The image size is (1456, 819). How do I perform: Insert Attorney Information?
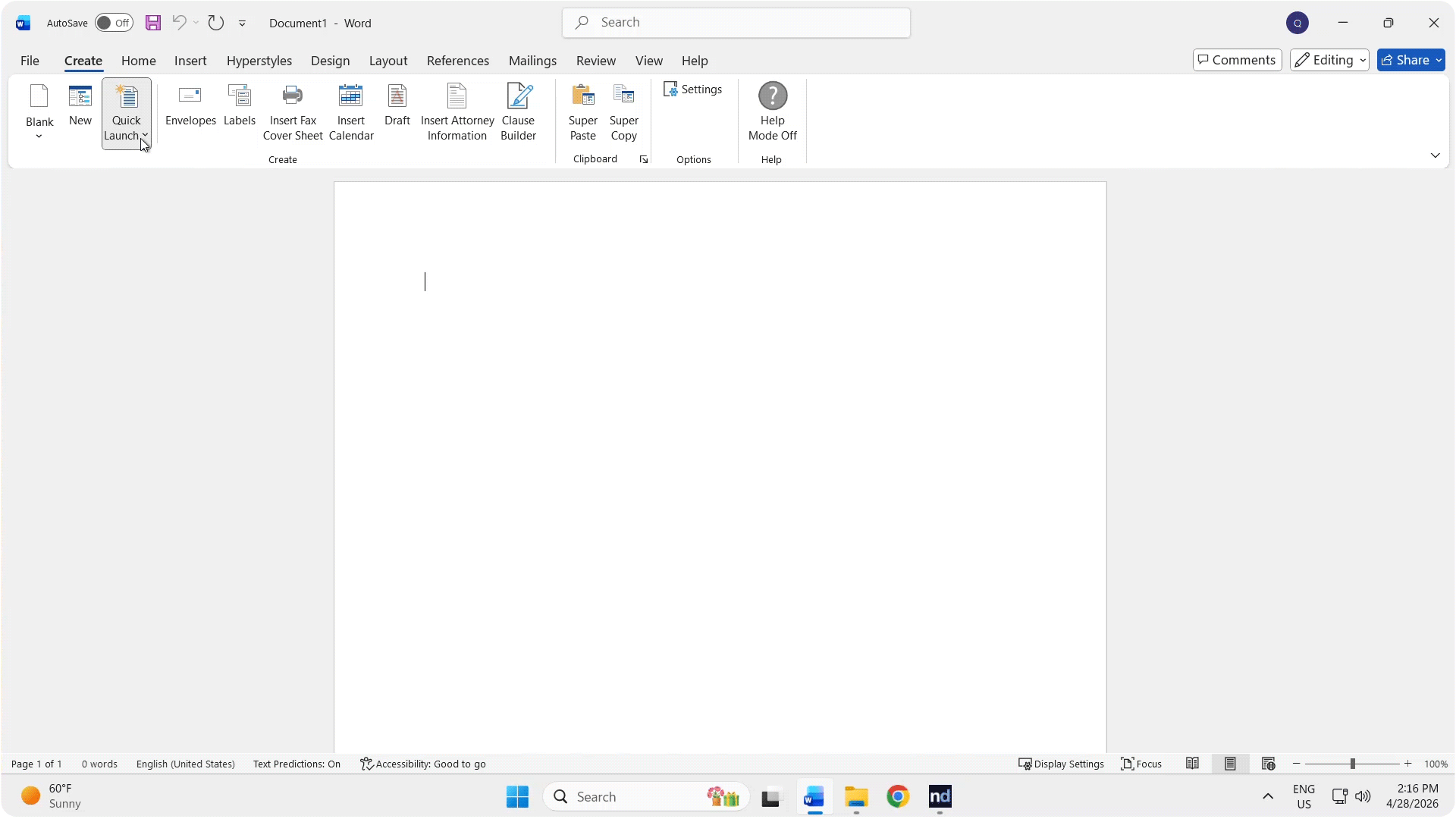(x=457, y=113)
